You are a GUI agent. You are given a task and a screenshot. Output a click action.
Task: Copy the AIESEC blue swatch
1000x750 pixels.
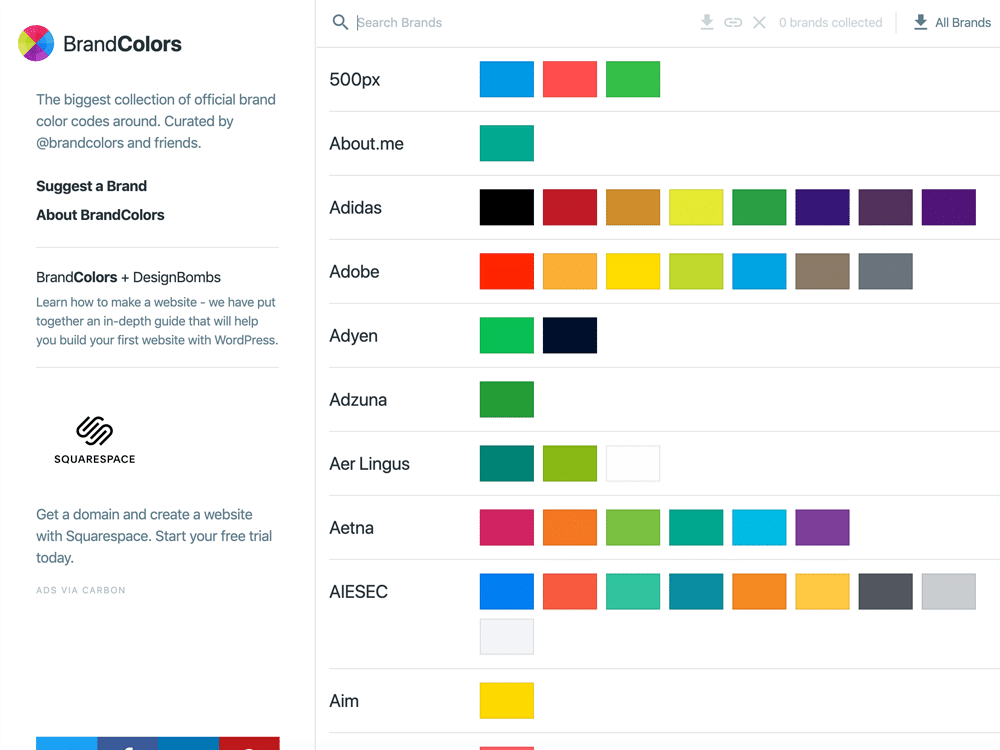click(x=507, y=591)
